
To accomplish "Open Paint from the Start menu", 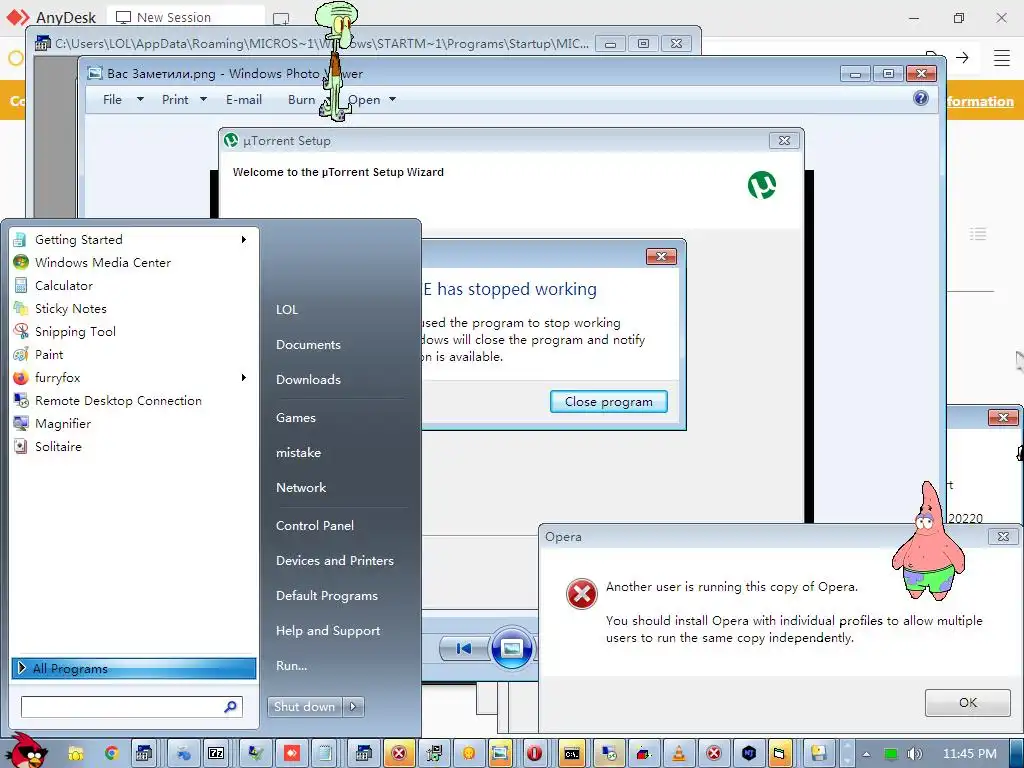I will (x=134, y=355).
